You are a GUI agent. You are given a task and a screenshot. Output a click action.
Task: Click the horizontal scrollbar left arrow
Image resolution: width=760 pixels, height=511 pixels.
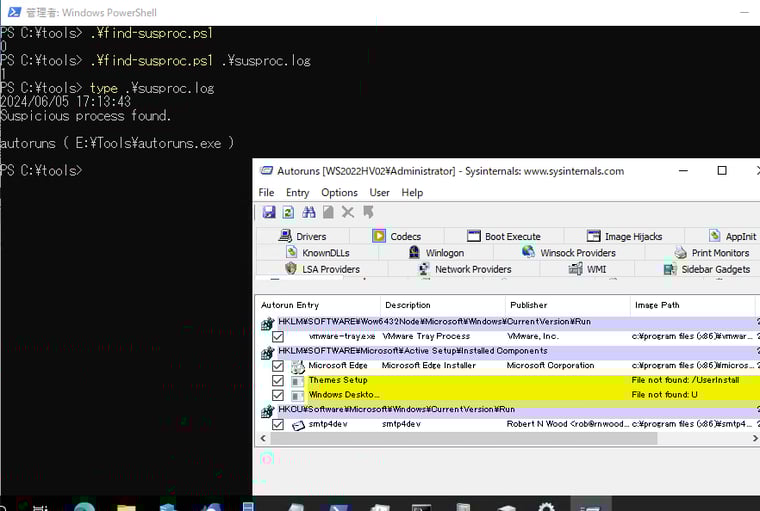[263, 438]
